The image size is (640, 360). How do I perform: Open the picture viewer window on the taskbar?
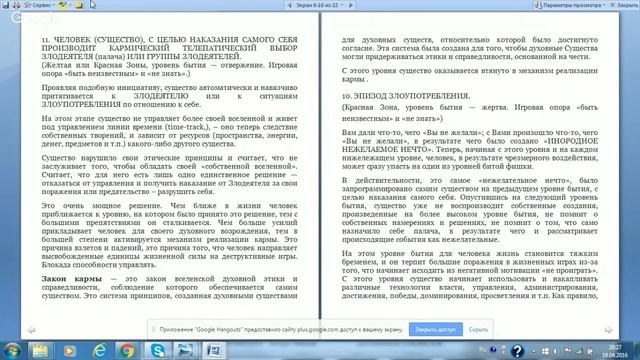pyautogui.click(x=185, y=351)
